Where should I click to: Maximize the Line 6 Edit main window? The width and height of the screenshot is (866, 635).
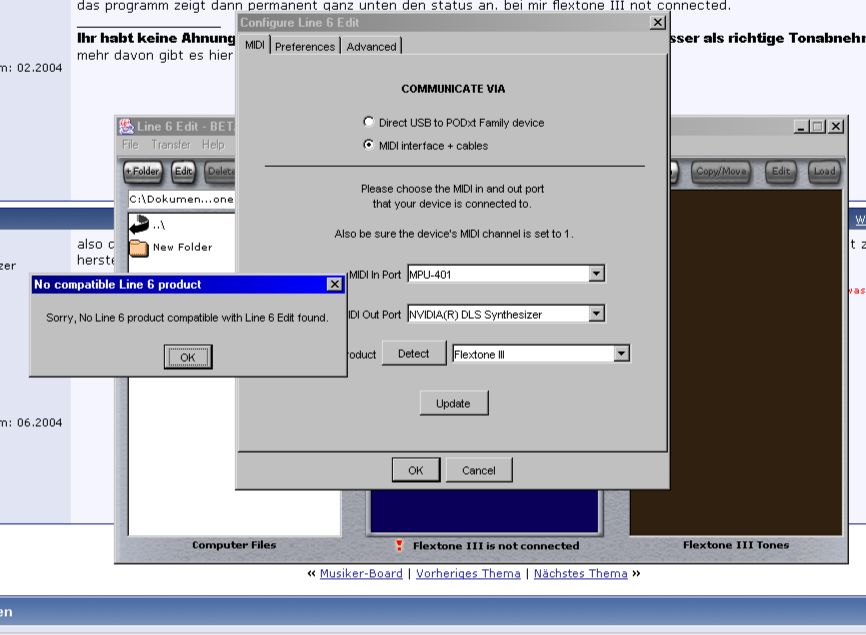pos(817,126)
